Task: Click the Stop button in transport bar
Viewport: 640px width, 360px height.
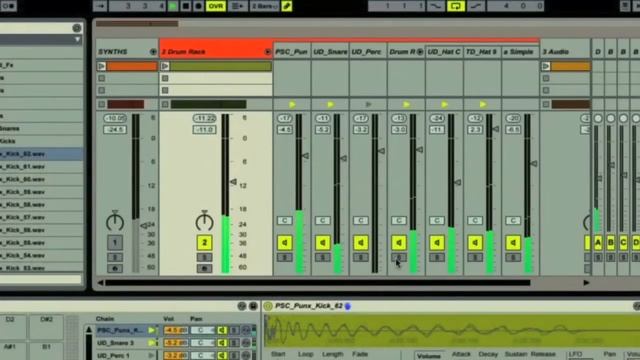Action: [186, 6]
